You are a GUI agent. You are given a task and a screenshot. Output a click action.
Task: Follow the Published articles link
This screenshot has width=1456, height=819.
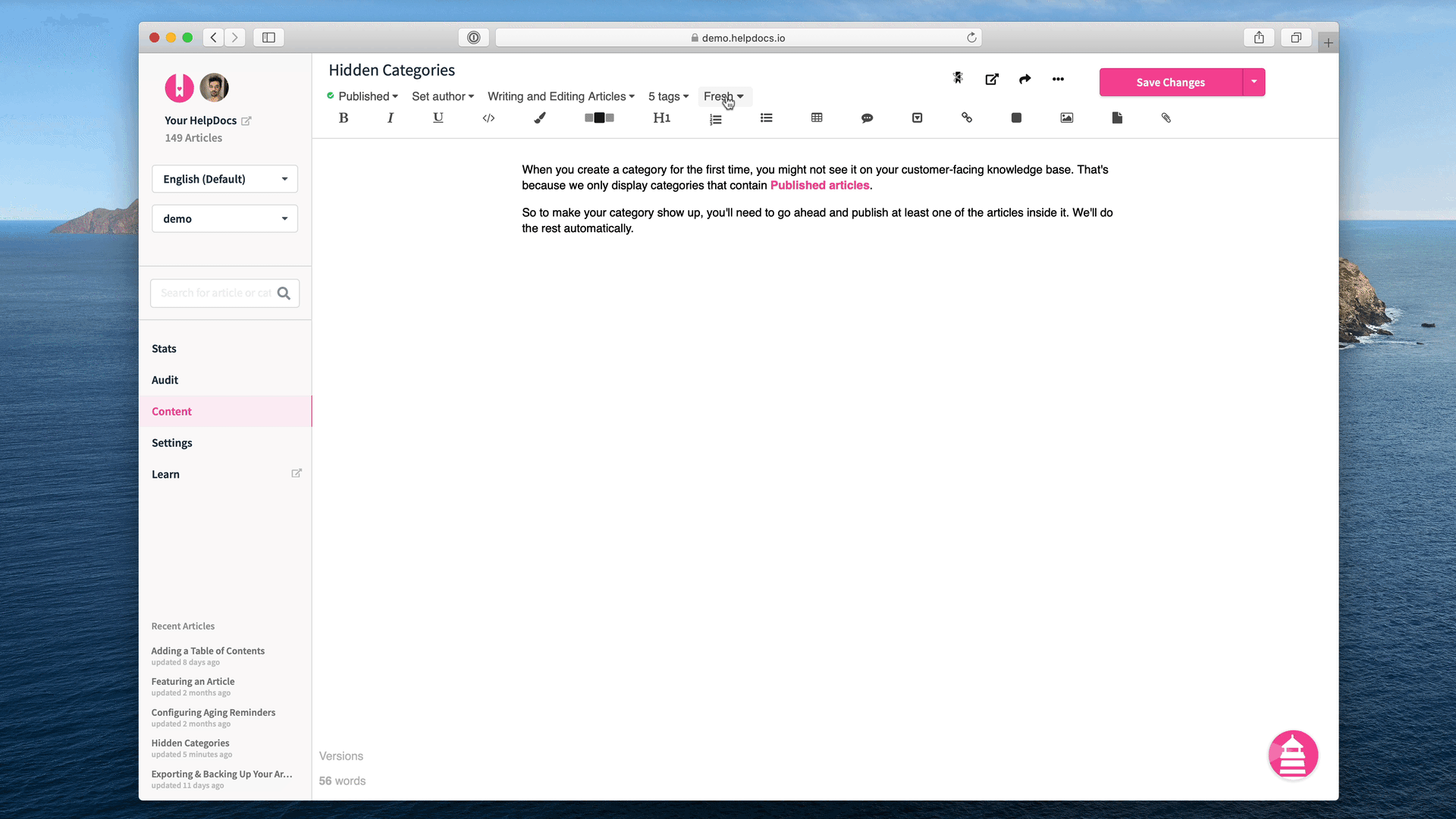[820, 185]
